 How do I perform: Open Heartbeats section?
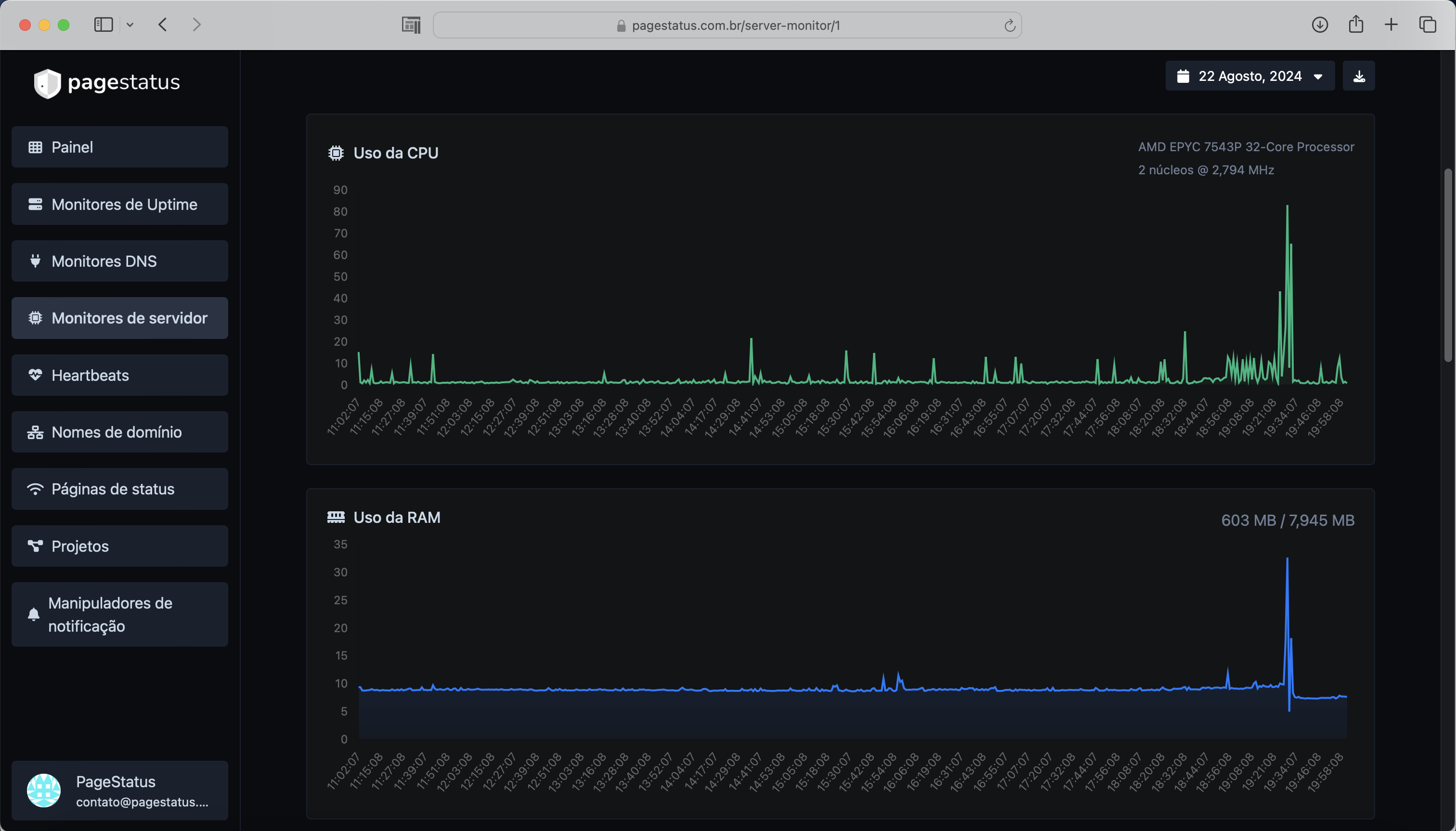click(x=120, y=376)
